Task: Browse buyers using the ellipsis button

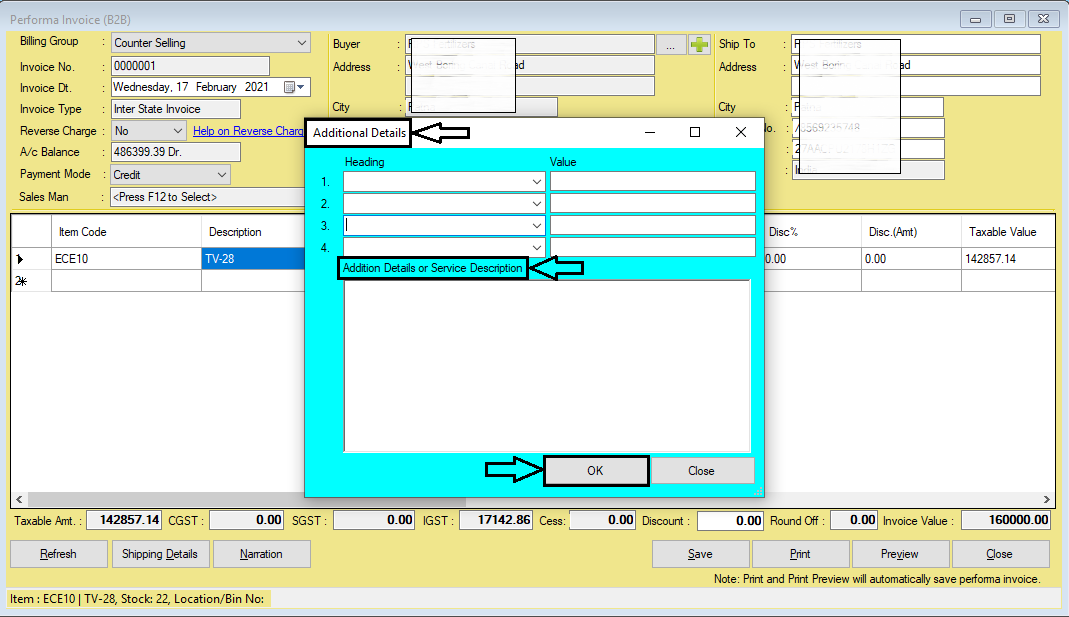Action: coord(673,43)
